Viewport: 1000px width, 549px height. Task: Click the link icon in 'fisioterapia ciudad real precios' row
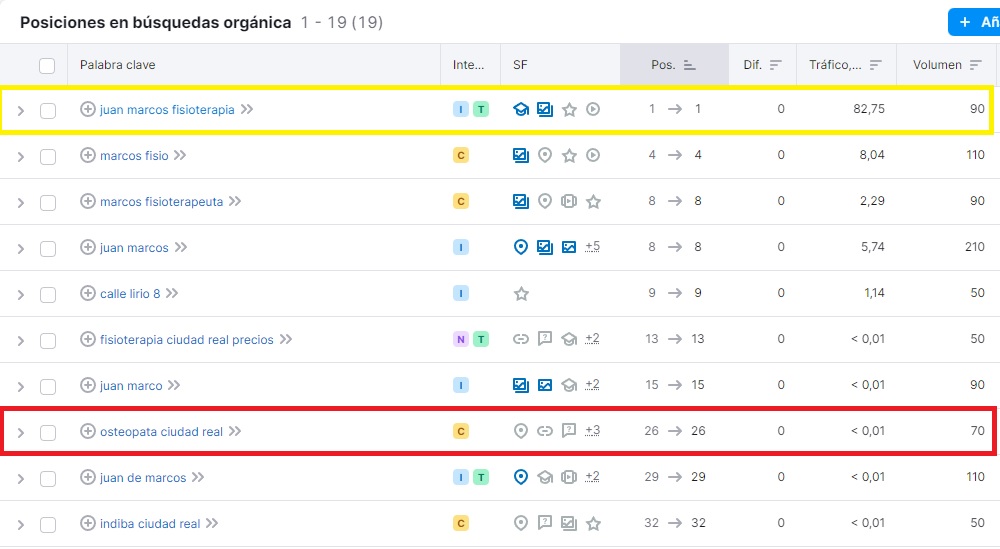point(521,340)
